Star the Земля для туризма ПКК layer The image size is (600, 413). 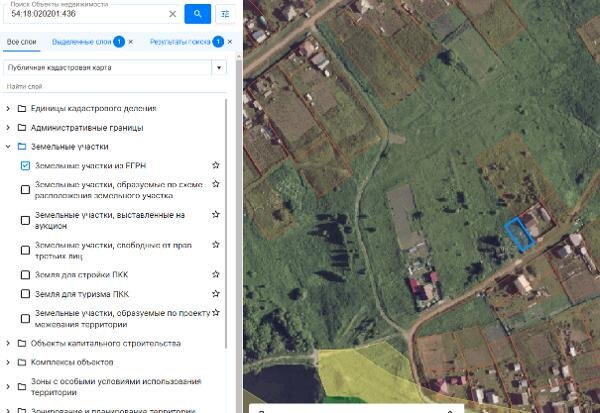click(x=216, y=294)
